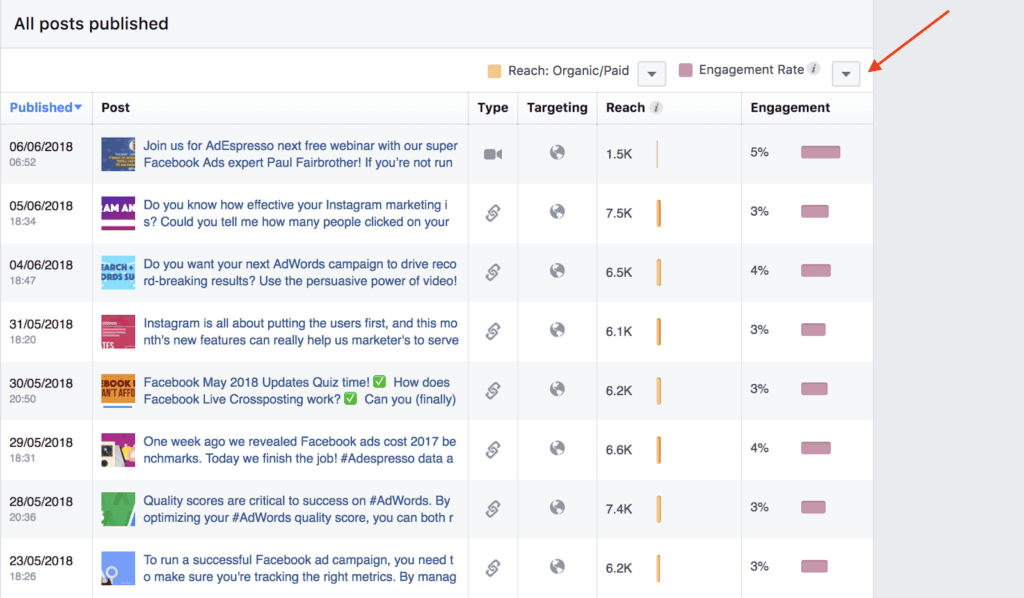
Task: Open the Instagram new features post link
Action: [301, 332]
